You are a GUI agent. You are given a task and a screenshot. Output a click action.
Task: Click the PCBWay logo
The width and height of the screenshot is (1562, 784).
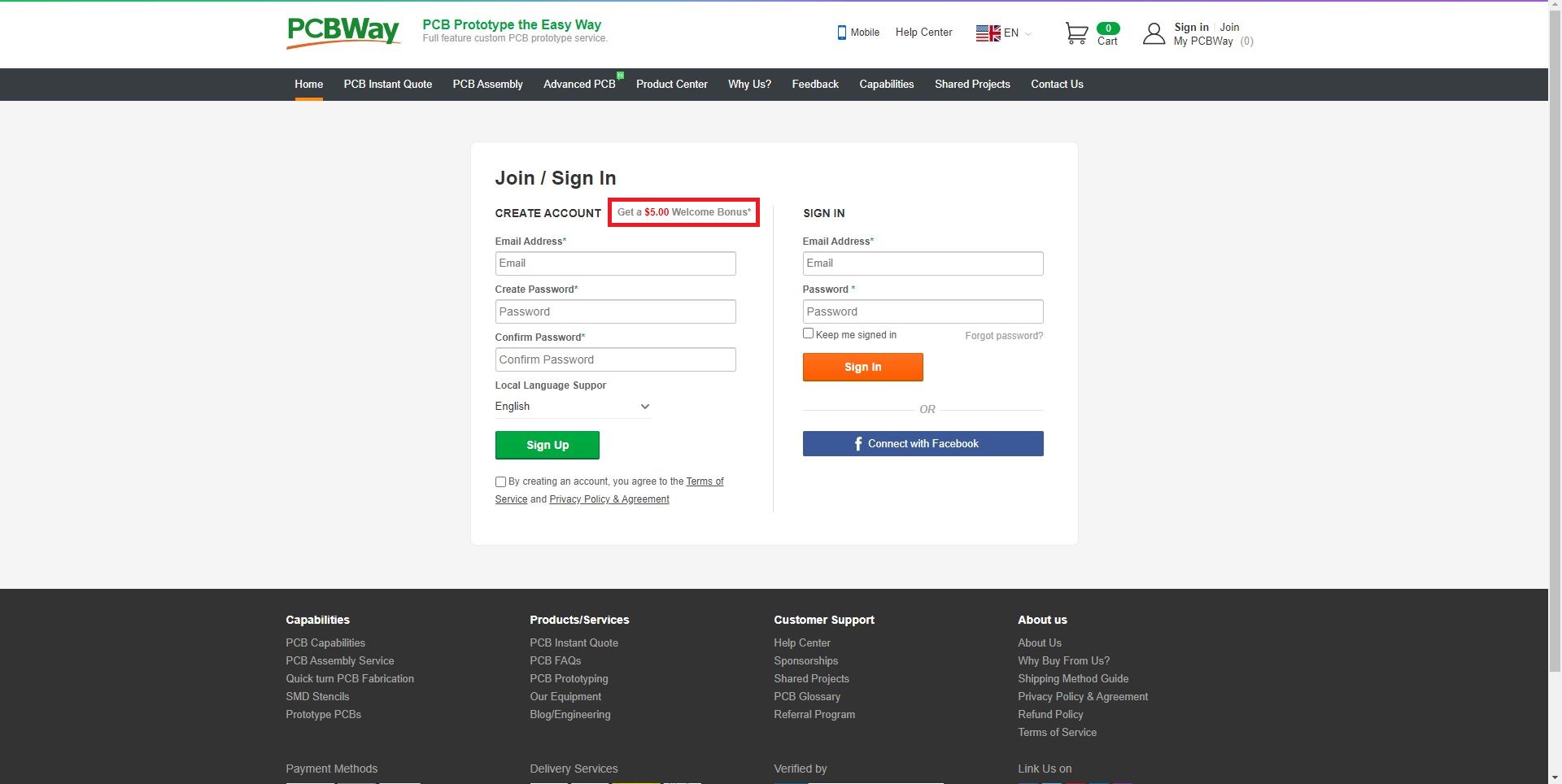343,33
